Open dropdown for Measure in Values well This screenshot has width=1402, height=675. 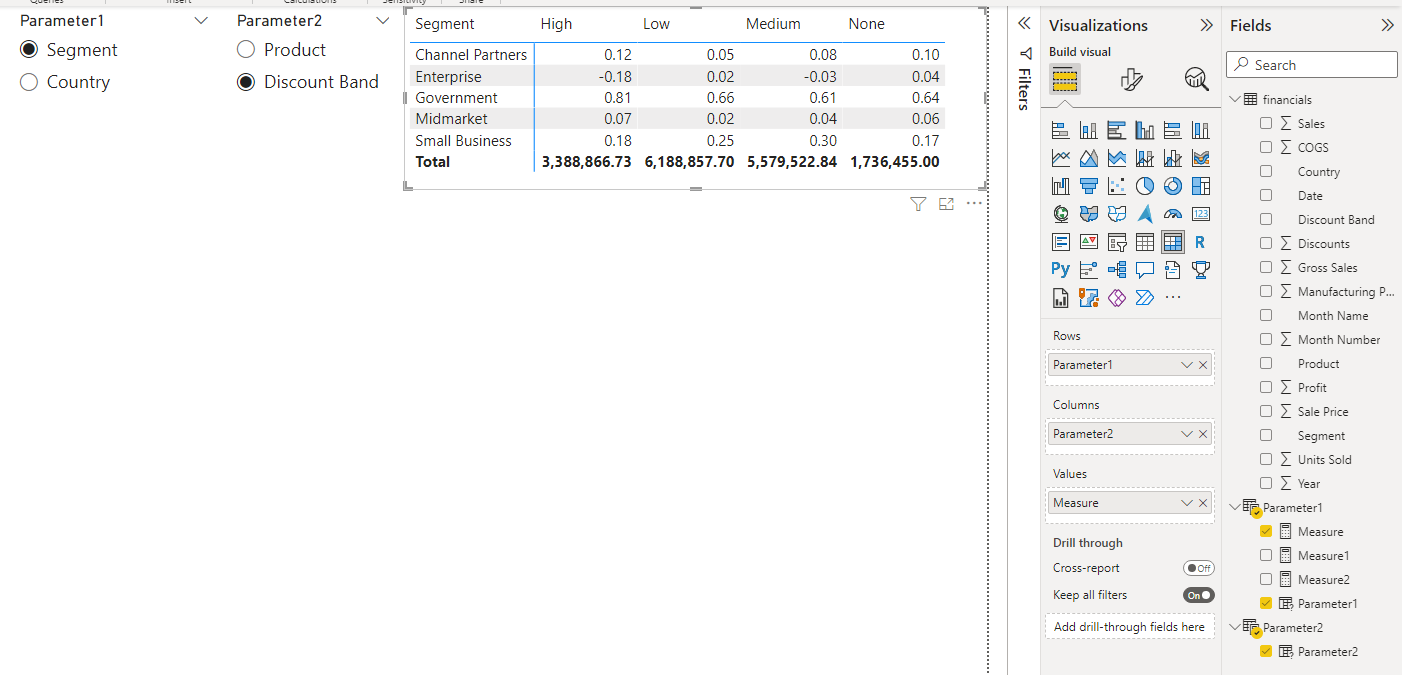(x=1187, y=503)
